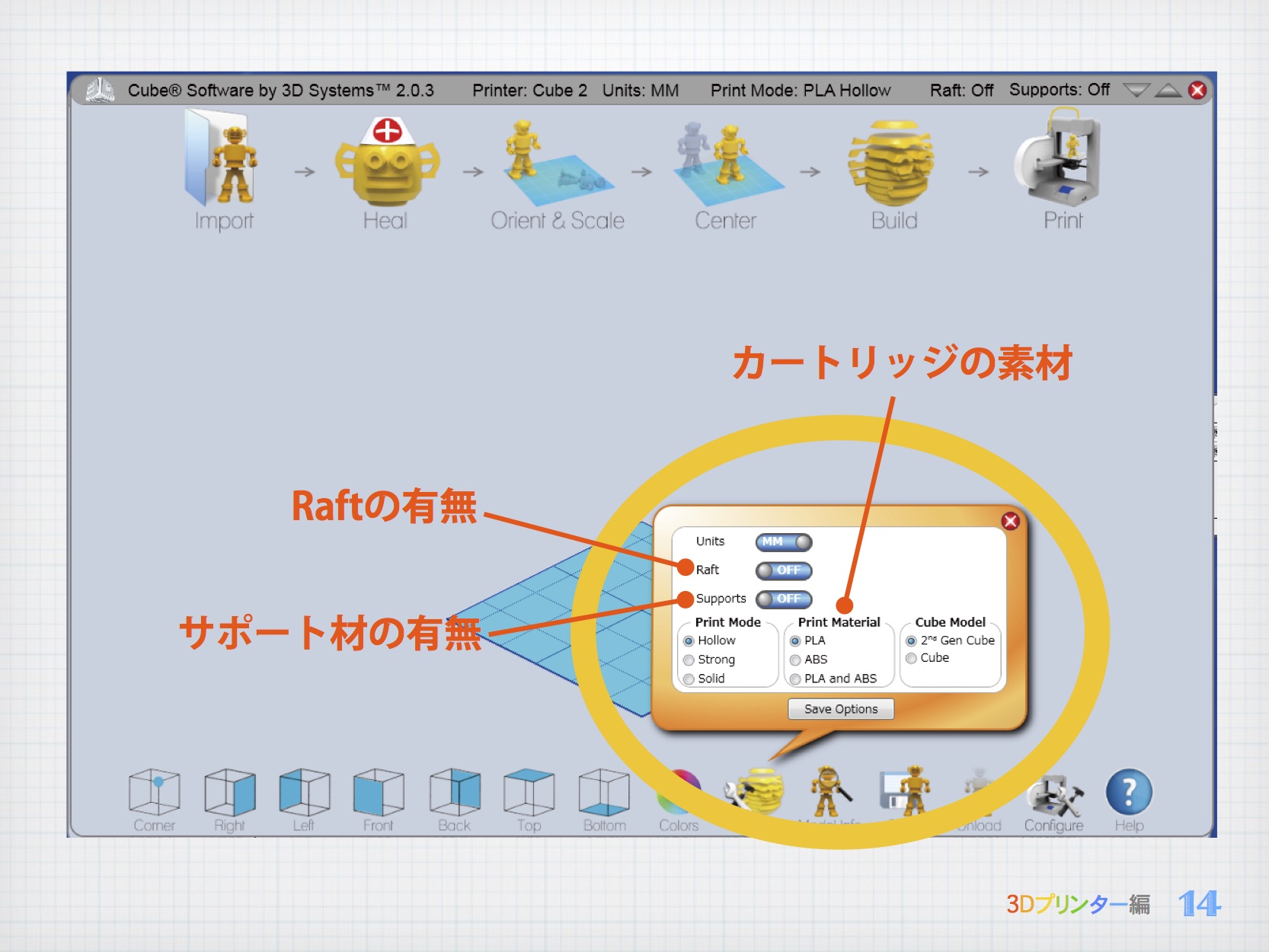
Task: Click the Save Options button
Action: (x=841, y=709)
